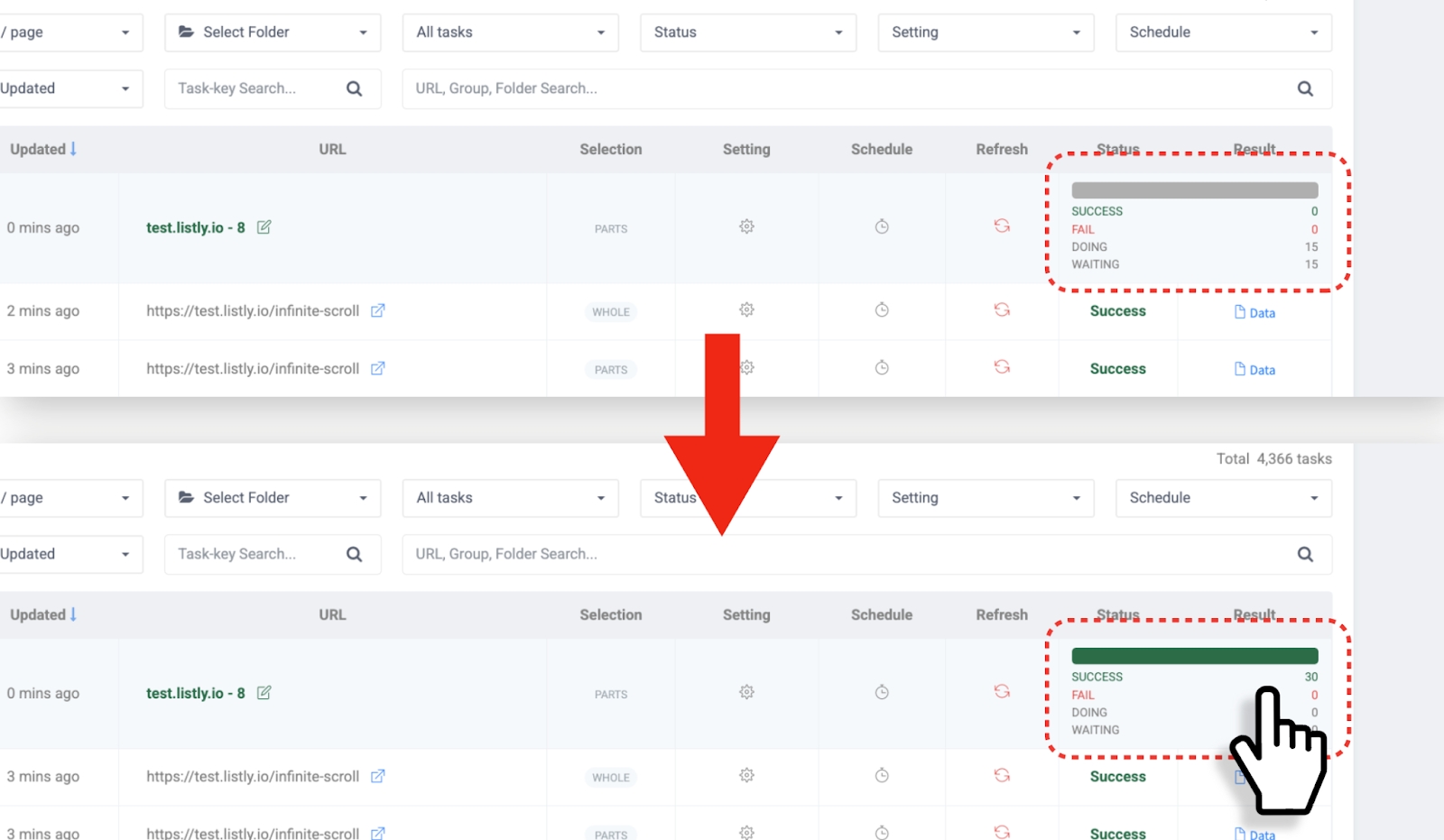Click Selection column header in lower table
The image size is (1444, 840).
coord(610,615)
